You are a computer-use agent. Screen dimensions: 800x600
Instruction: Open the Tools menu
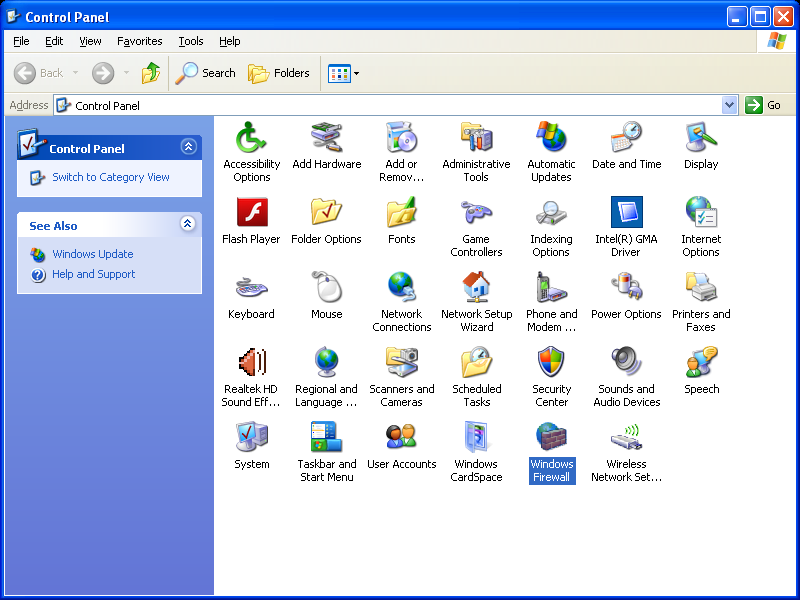(x=190, y=41)
